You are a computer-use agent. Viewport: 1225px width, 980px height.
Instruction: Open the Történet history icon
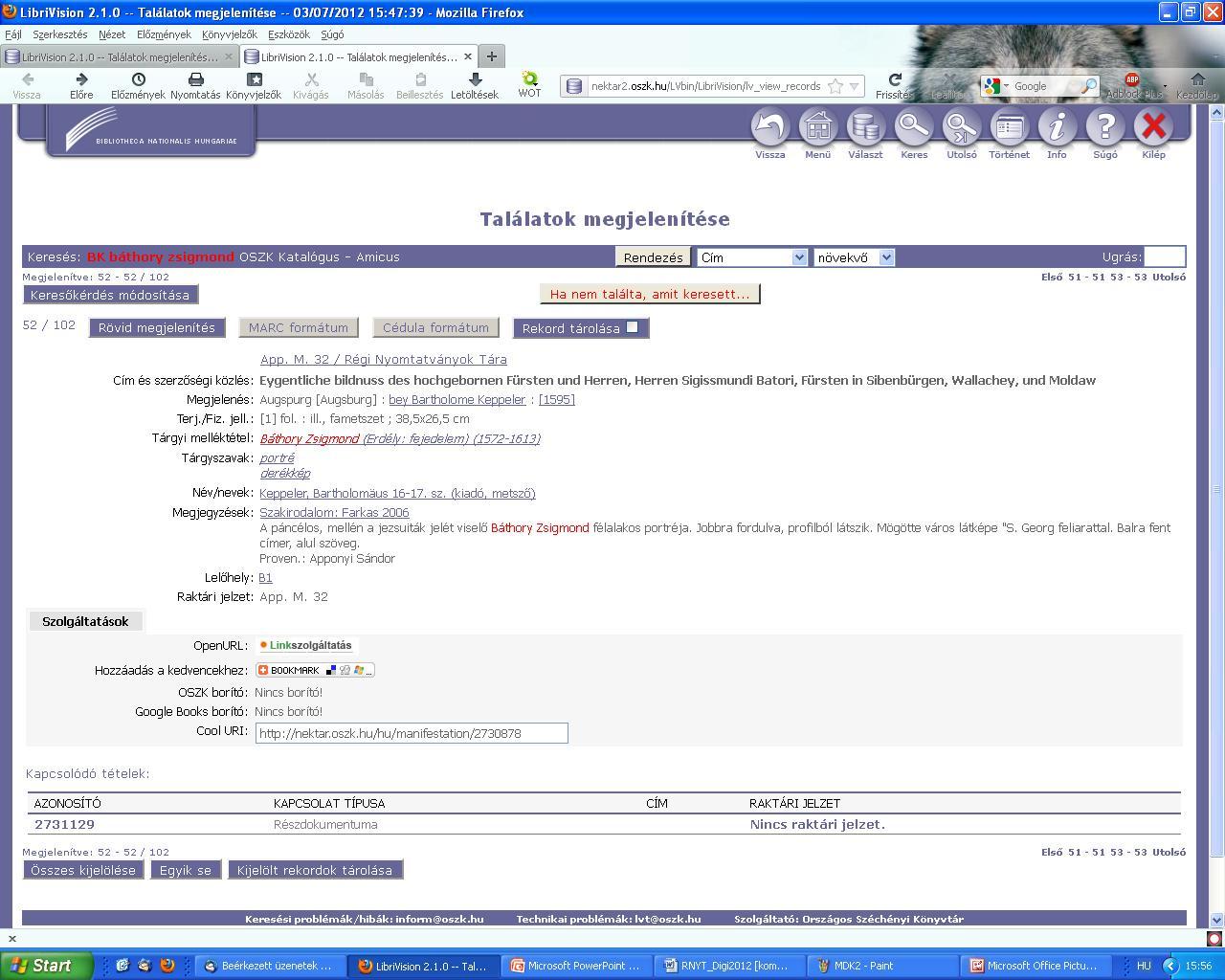point(1009,127)
